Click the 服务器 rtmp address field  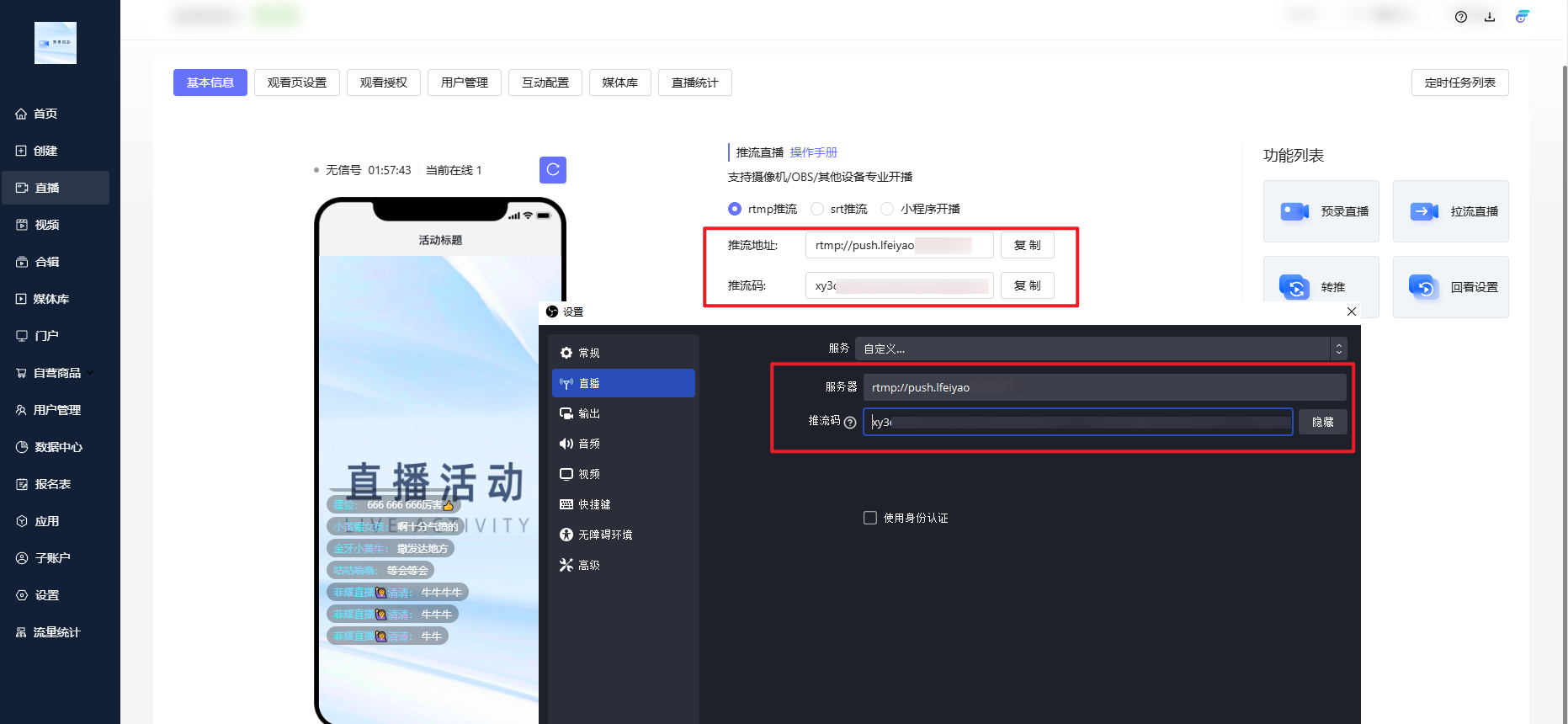point(1103,387)
